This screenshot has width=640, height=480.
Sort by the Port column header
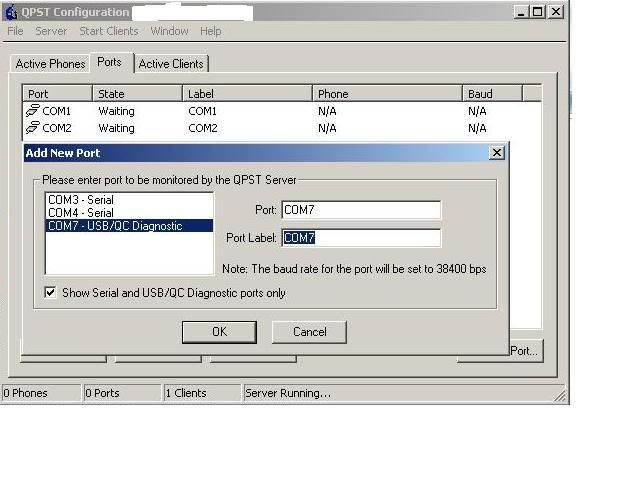click(58, 93)
